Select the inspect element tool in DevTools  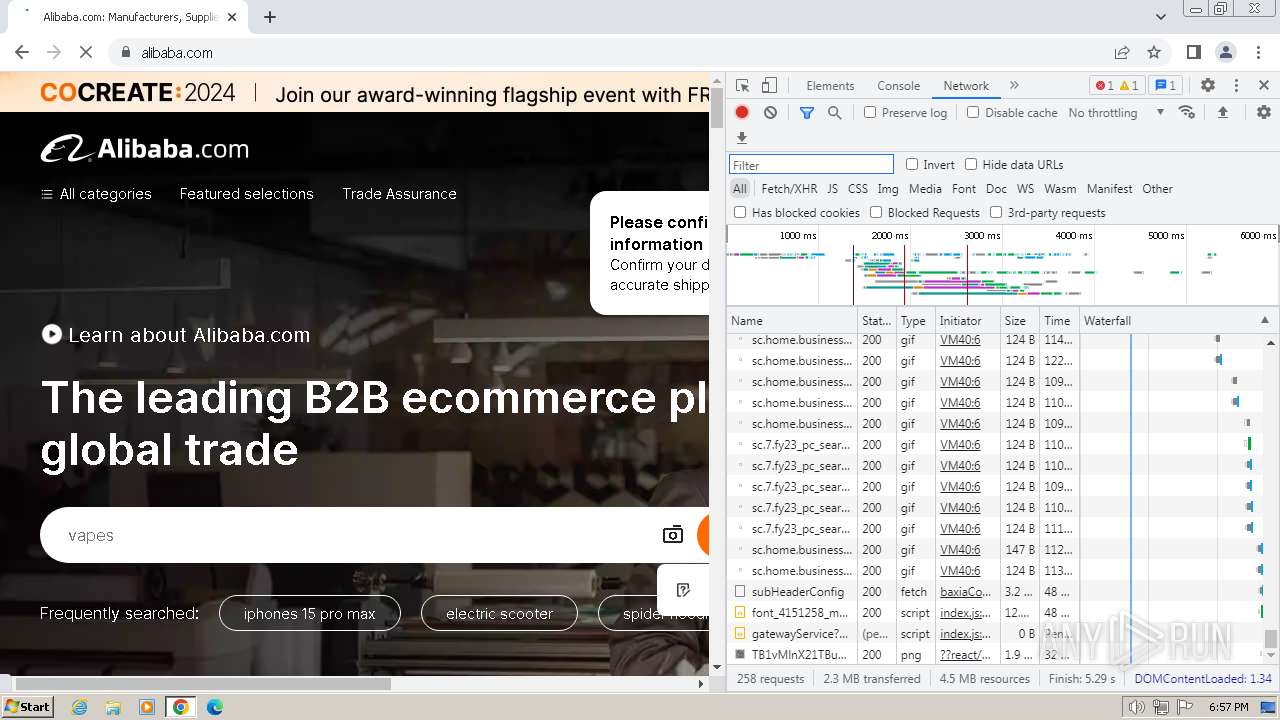tap(742, 86)
